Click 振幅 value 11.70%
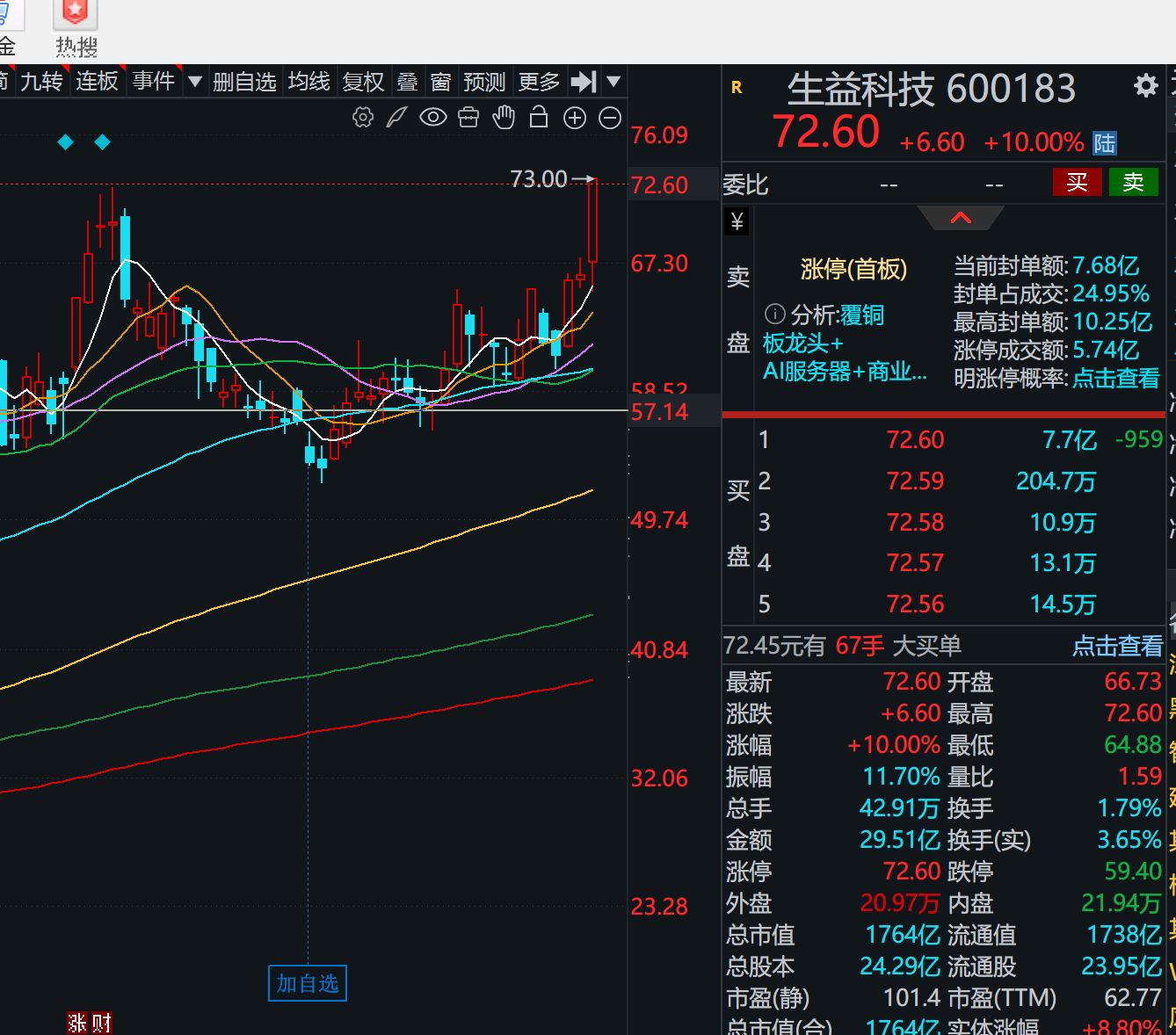The image size is (1176, 1035). pos(902,777)
